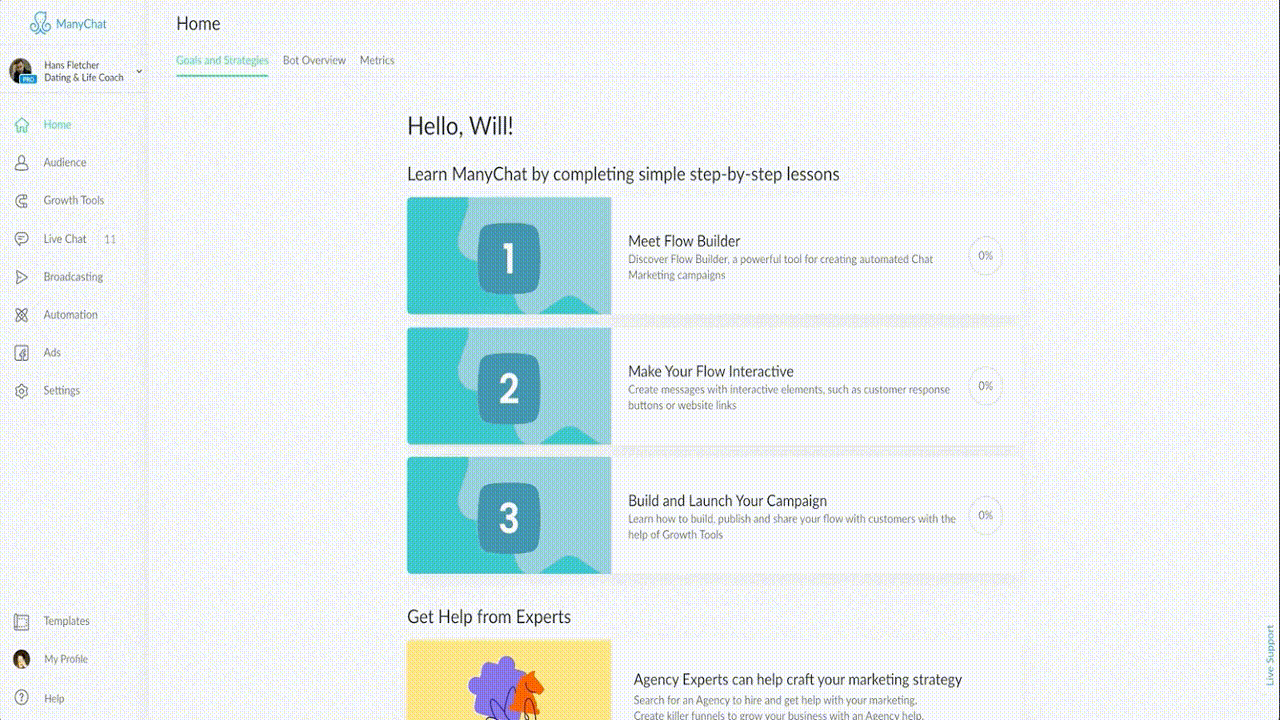1280x720 pixels.
Task: Switch to the Bot Overview tab
Action: pos(314,60)
